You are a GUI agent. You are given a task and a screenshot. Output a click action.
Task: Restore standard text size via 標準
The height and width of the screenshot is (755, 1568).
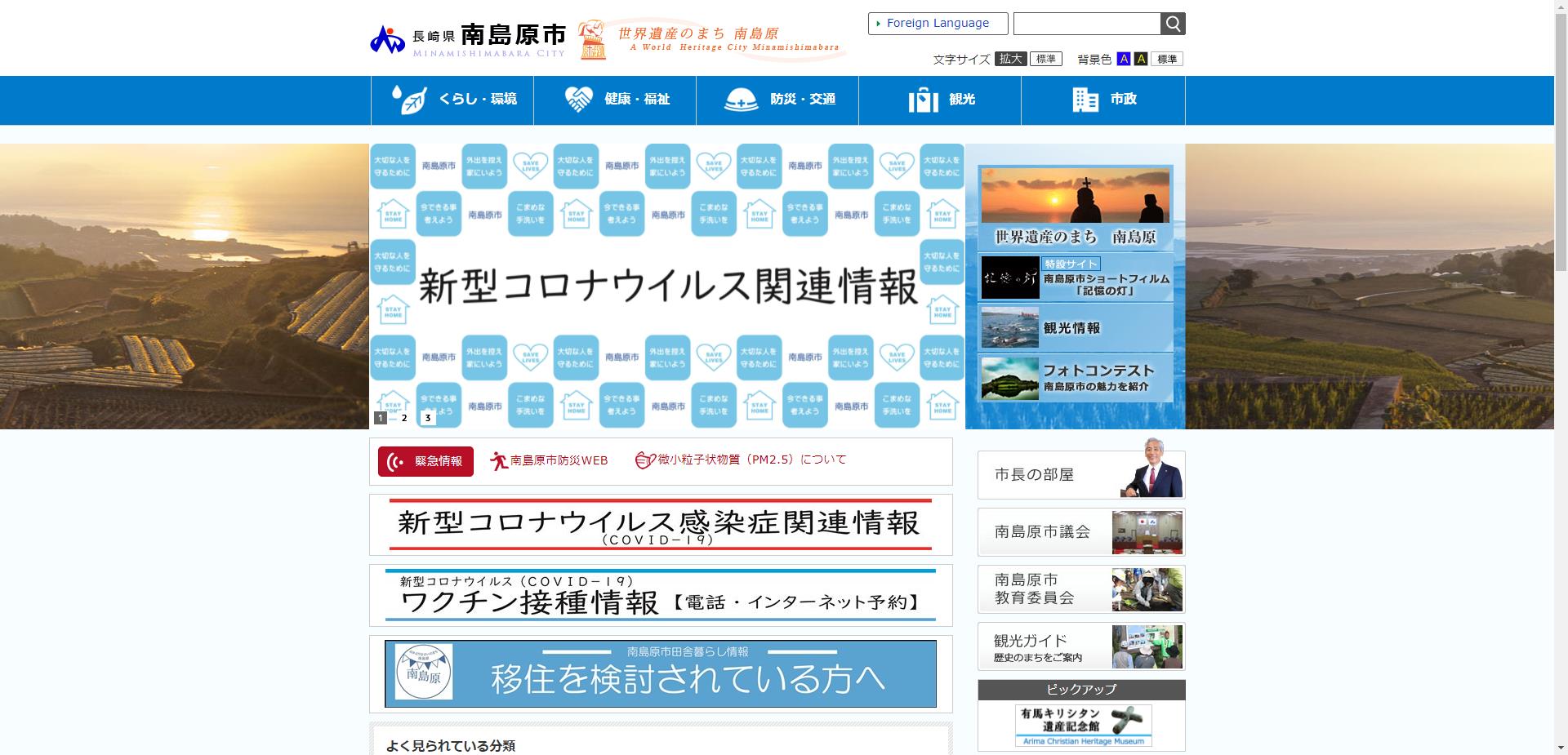[x=1046, y=59]
